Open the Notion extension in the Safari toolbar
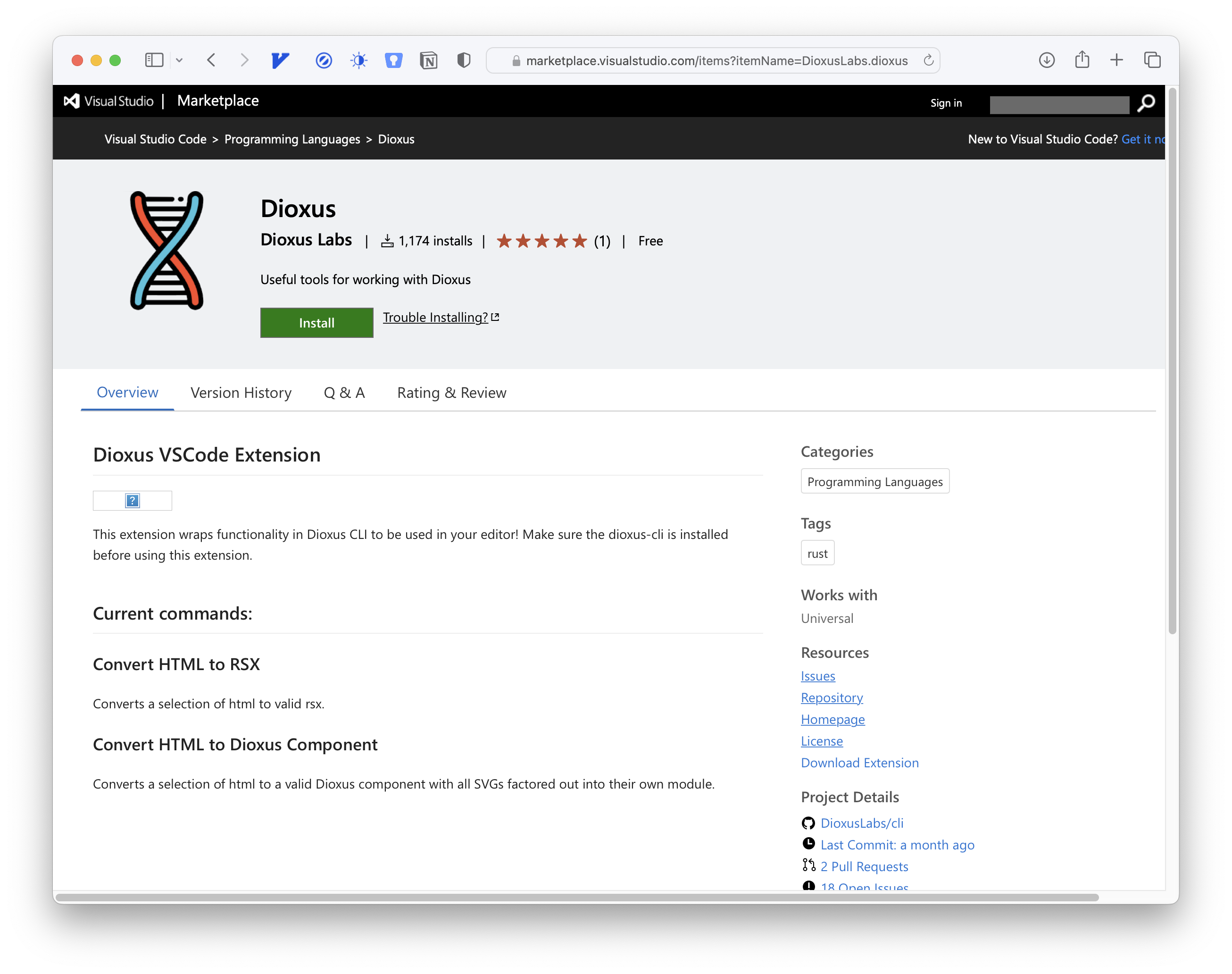The image size is (1232, 974). (429, 60)
